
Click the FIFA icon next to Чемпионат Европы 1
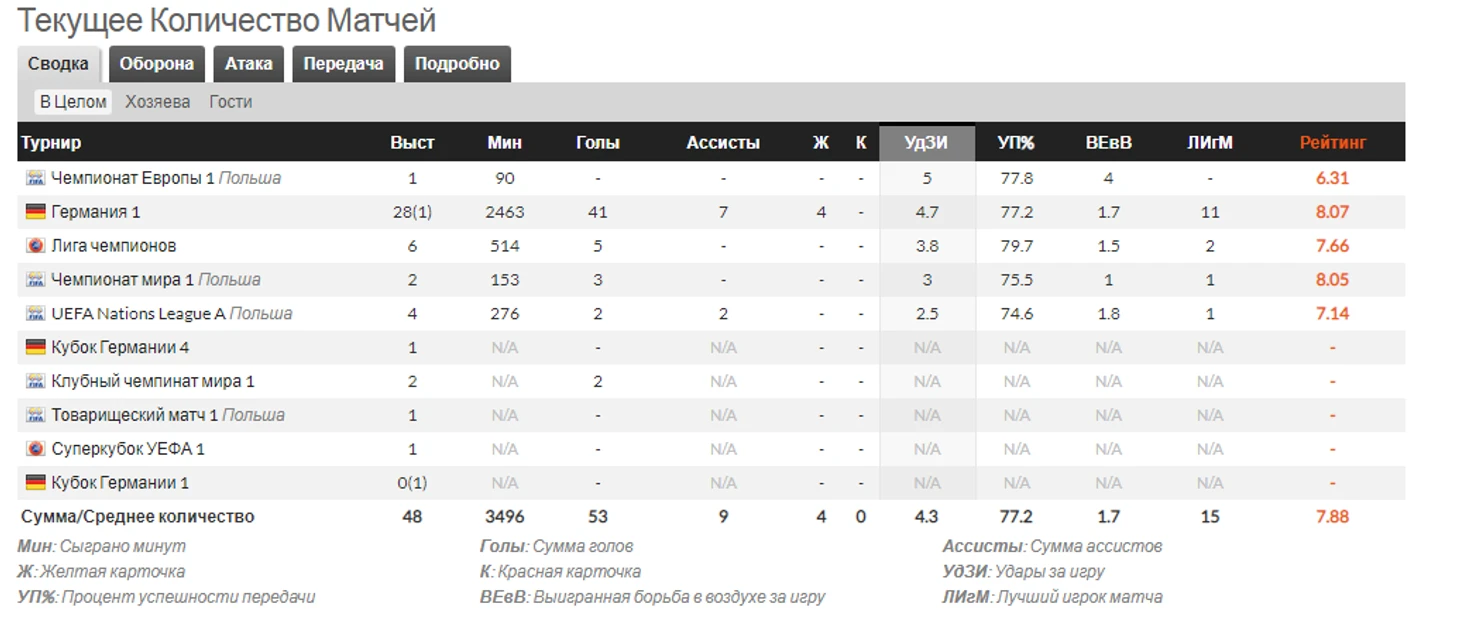[36, 178]
